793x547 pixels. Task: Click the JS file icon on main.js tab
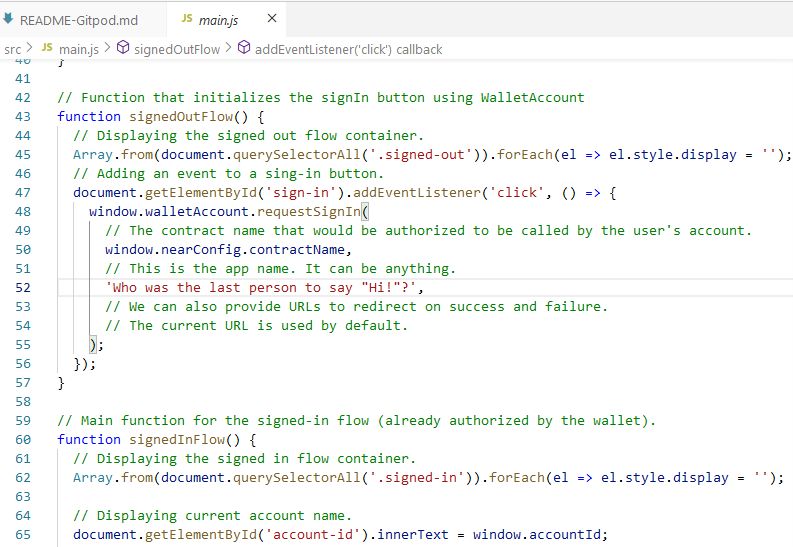(x=188, y=20)
